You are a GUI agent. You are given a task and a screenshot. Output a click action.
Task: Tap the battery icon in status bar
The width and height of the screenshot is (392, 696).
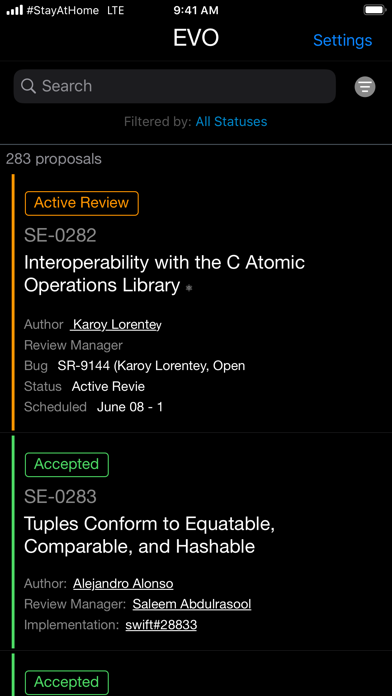tap(374, 10)
